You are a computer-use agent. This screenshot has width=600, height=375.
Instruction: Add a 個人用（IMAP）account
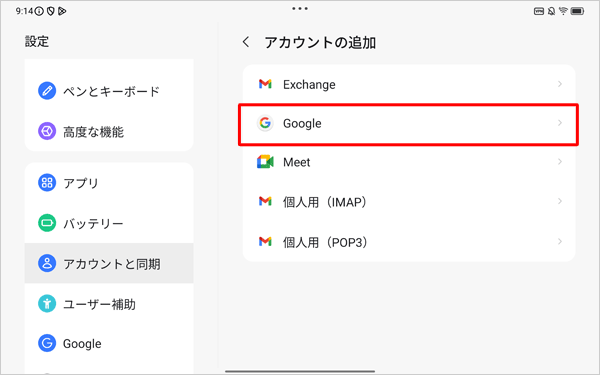(x=409, y=202)
